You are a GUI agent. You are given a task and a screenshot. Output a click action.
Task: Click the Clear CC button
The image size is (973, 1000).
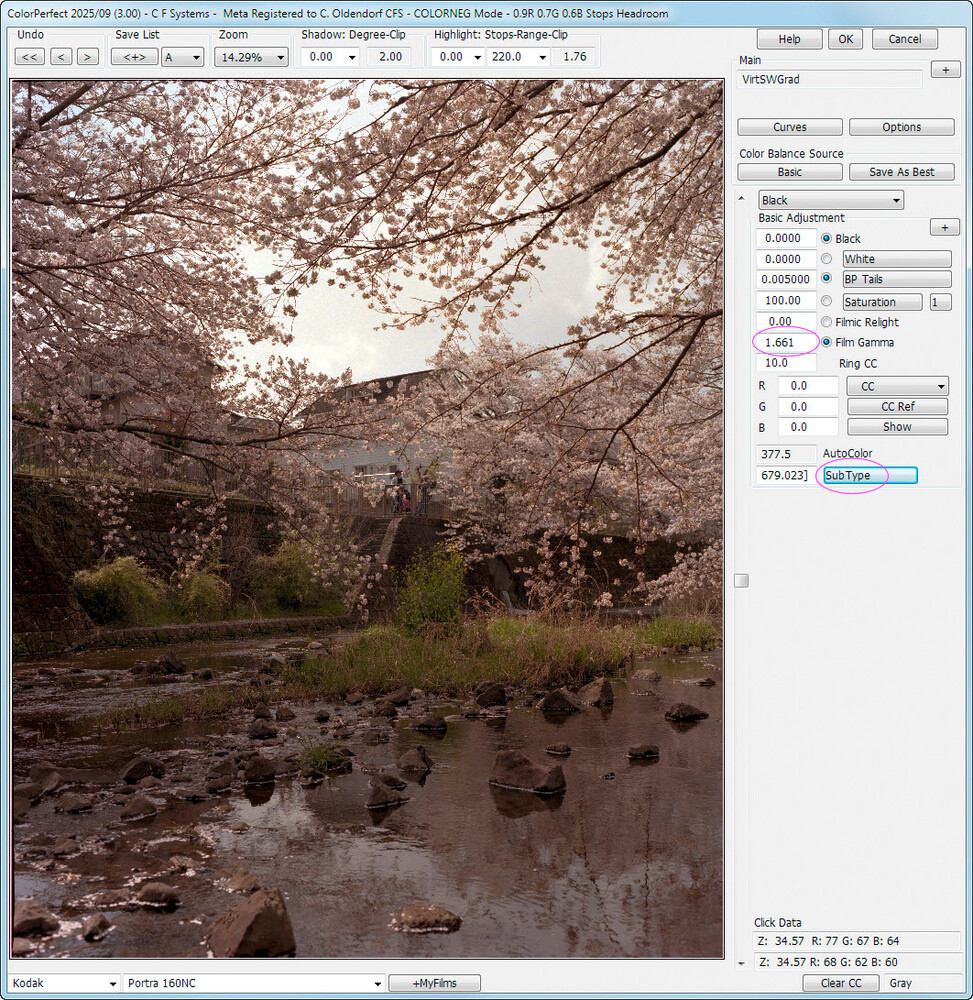841,983
